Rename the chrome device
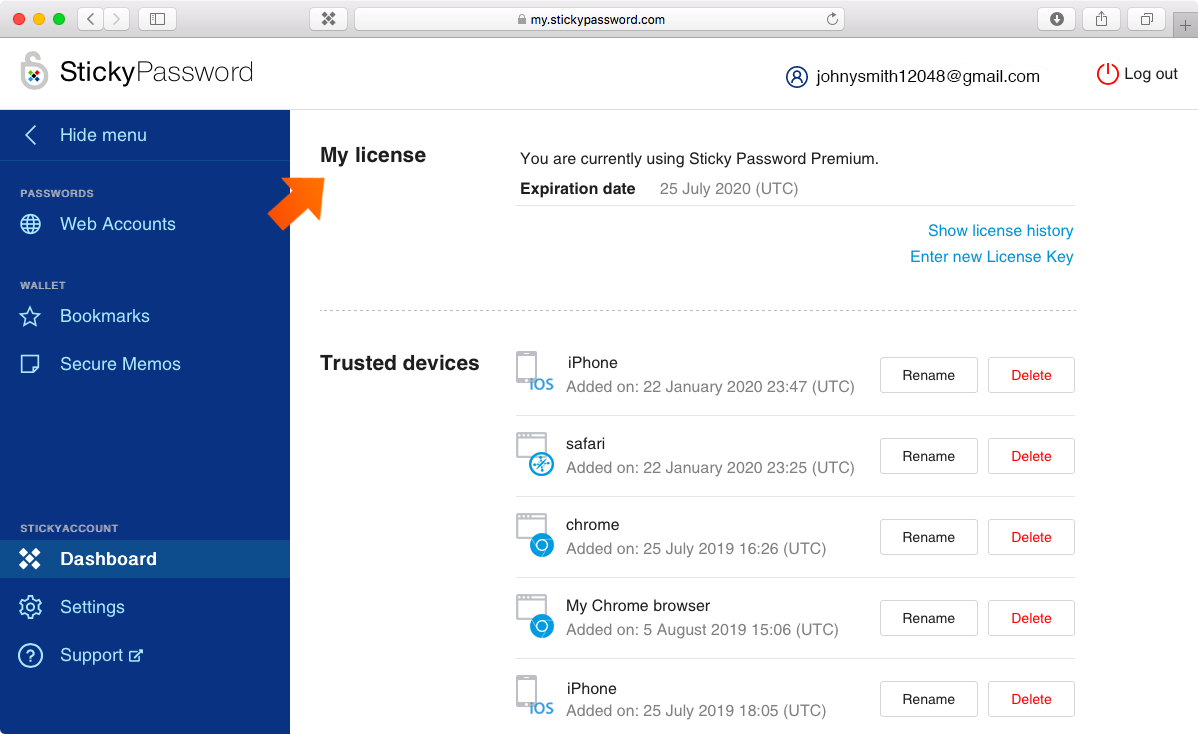Screen dimensions: 1198x734 coord(928,537)
